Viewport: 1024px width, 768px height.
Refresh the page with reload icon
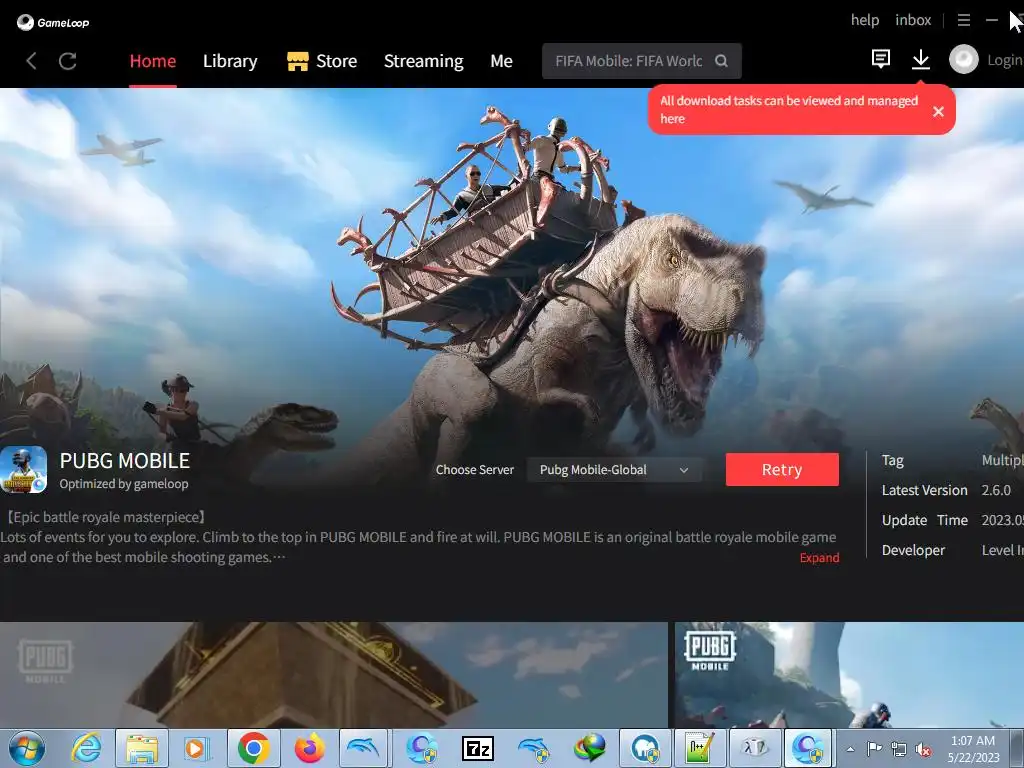[x=68, y=61]
